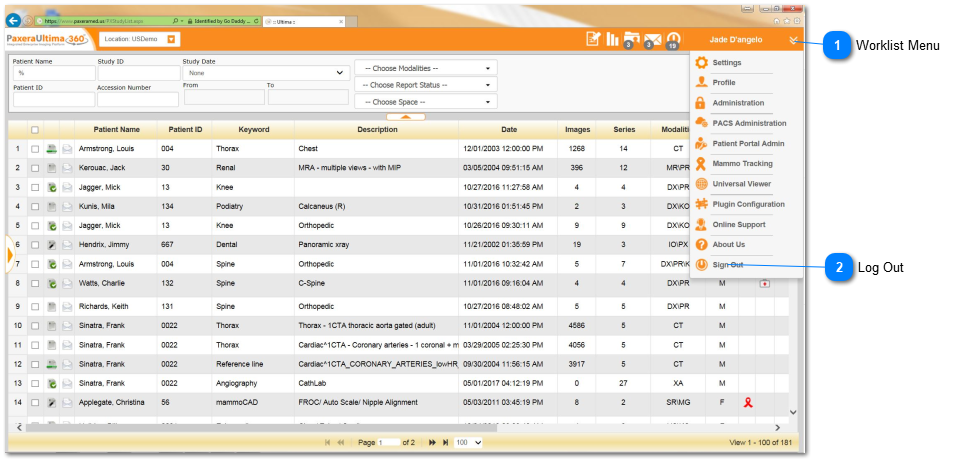The image size is (956, 462).
Task: Select Settings from the user menu
Action: point(727,63)
